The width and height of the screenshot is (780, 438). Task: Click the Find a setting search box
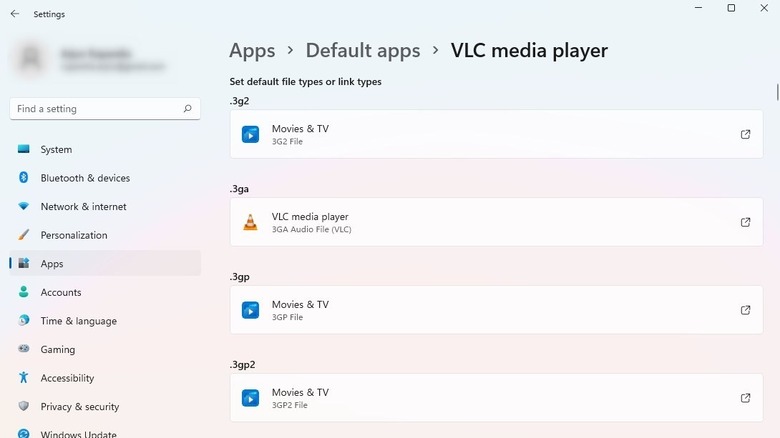[x=95, y=109]
